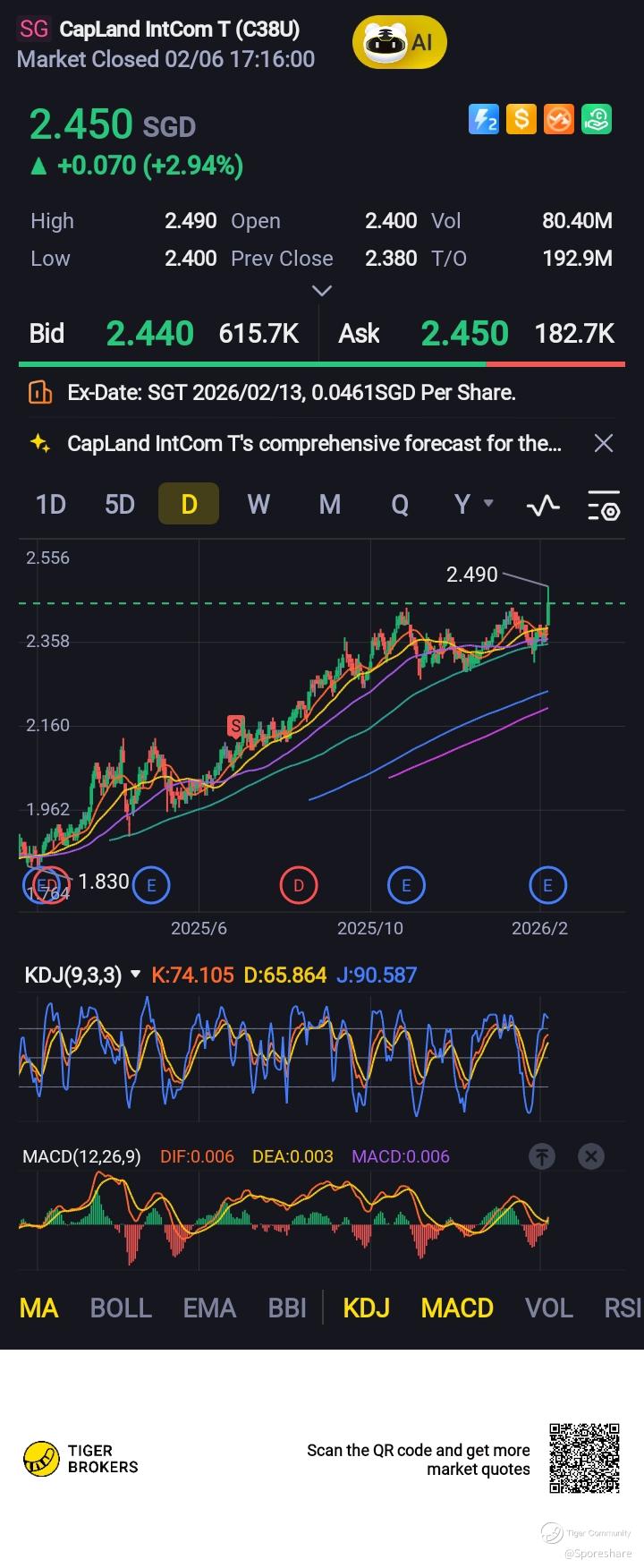Viewport: 644px width, 1568px height.
Task: Open MACD(12,26,9) indicator settings
Action: 82,1156
